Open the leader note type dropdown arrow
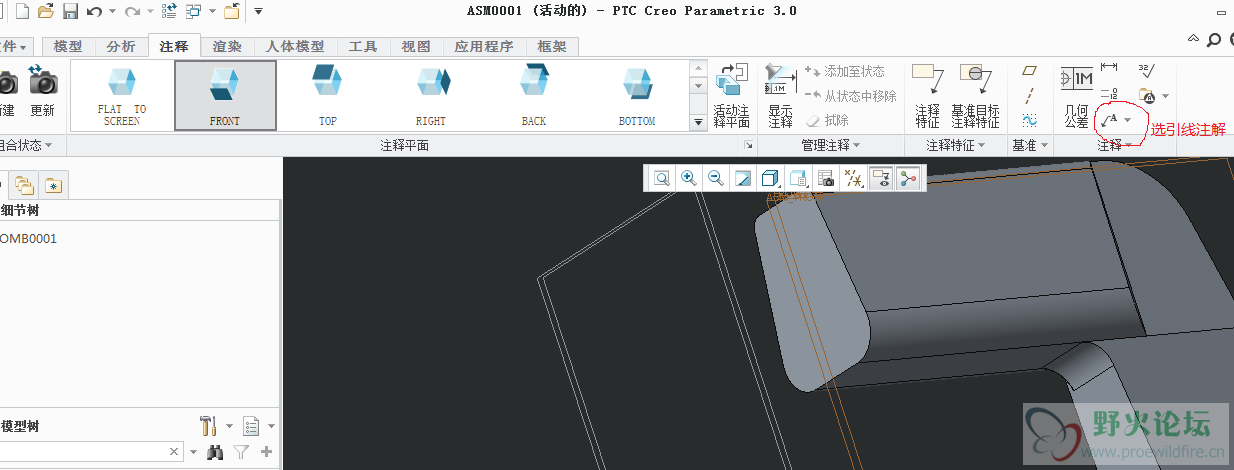The height and width of the screenshot is (470, 1234). [1128, 120]
